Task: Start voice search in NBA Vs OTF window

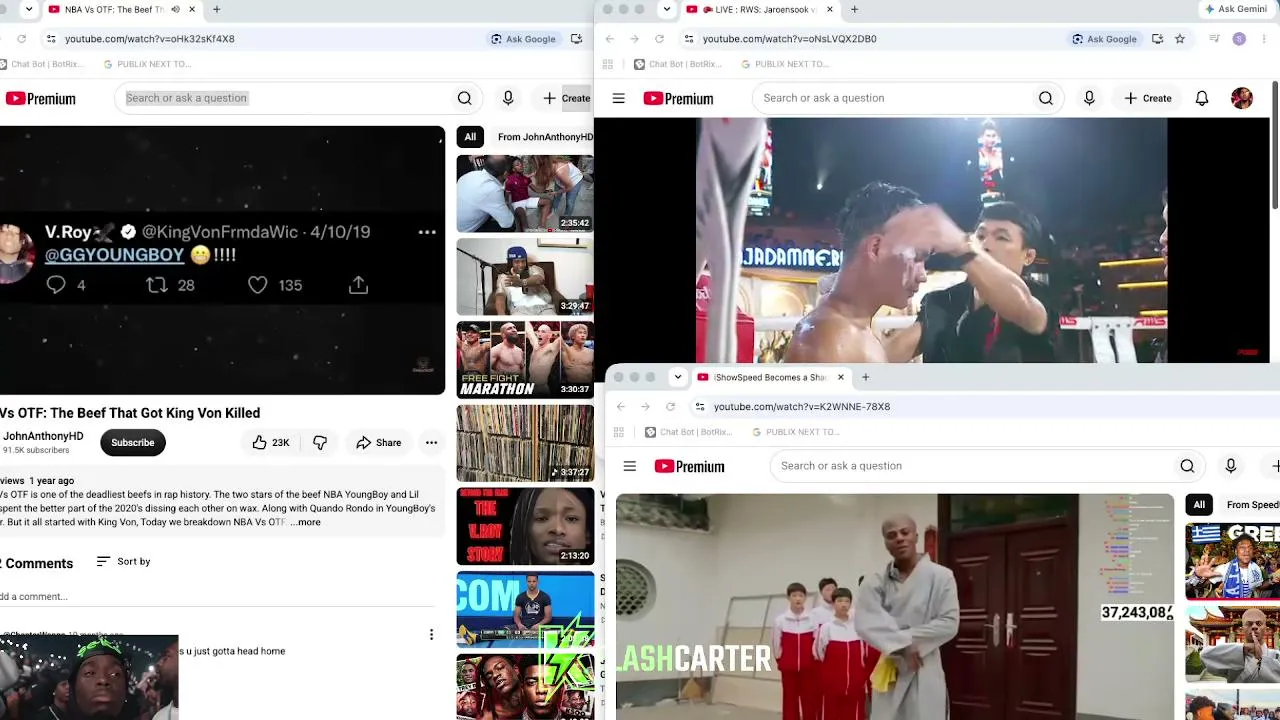Action: [508, 98]
